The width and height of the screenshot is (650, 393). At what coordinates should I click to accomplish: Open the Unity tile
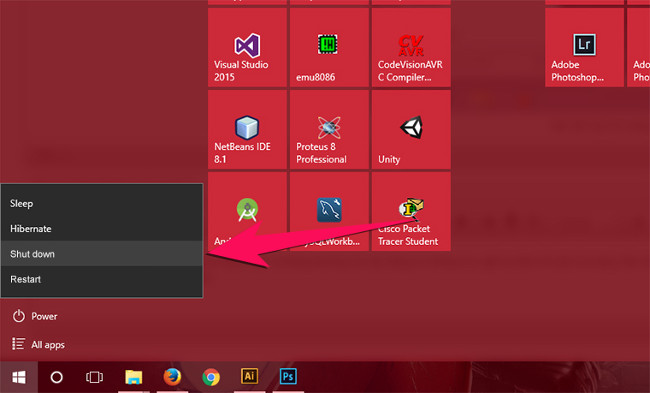pos(411,129)
